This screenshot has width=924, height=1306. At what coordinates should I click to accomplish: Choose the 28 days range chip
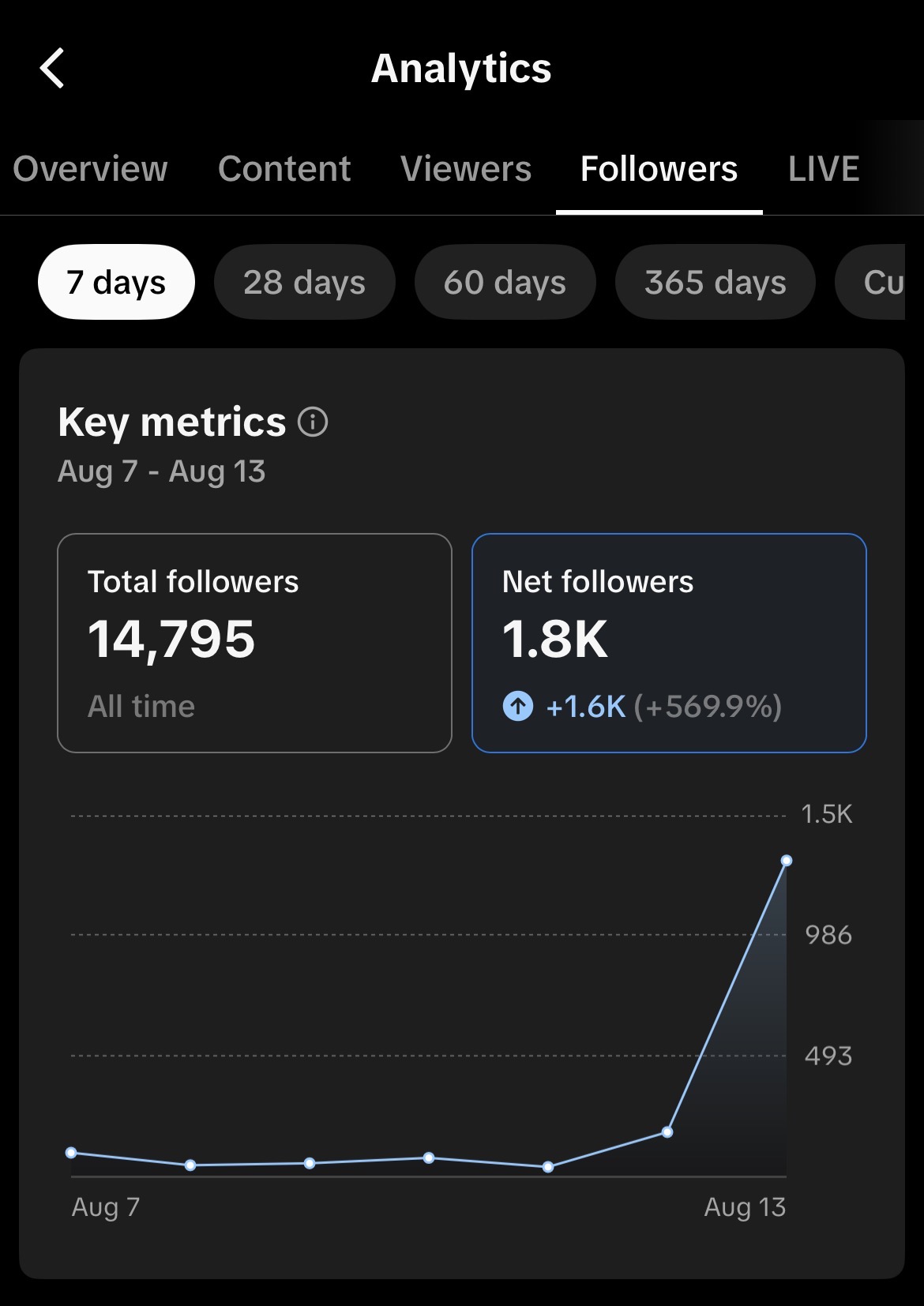tap(305, 282)
